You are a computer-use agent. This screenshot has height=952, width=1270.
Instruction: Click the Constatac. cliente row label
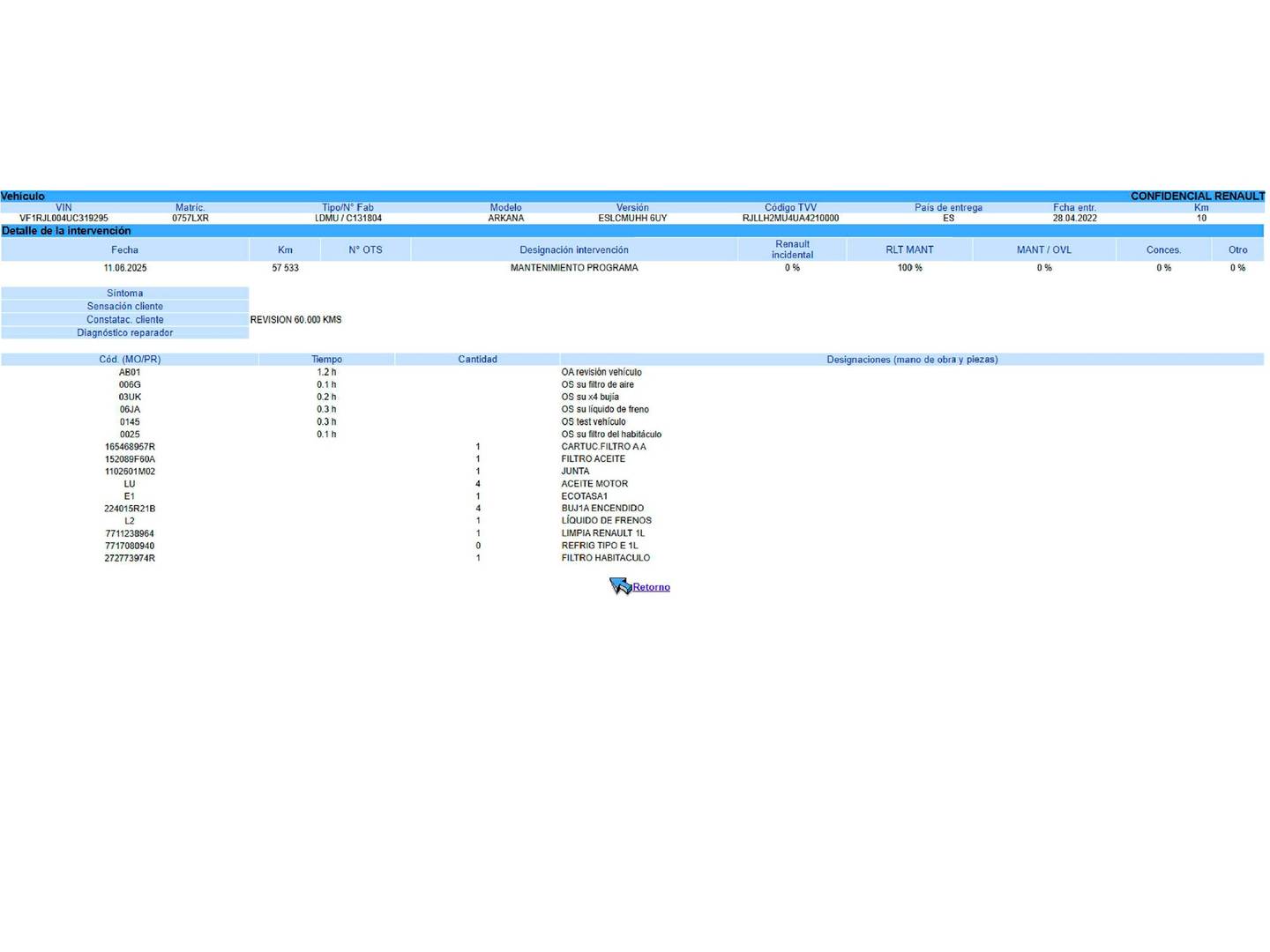point(125,320)
